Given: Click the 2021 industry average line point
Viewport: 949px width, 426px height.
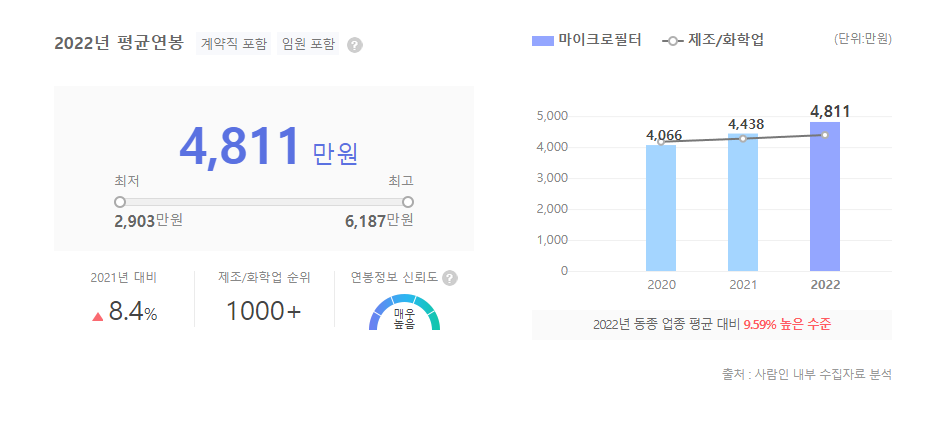Looking at the screenshot, I should coord(743,139).
